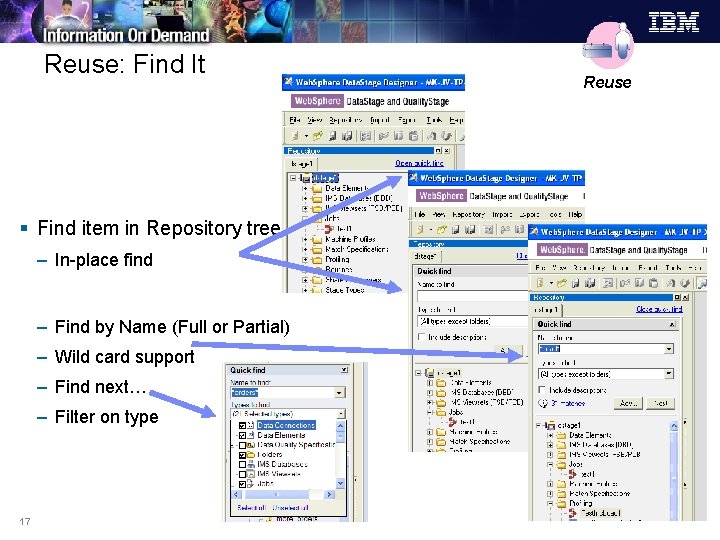Image resolution: width=720 pixels, height=540 pixels.
Task: Open Help menu in second Designer window
Action: point(575,214)
